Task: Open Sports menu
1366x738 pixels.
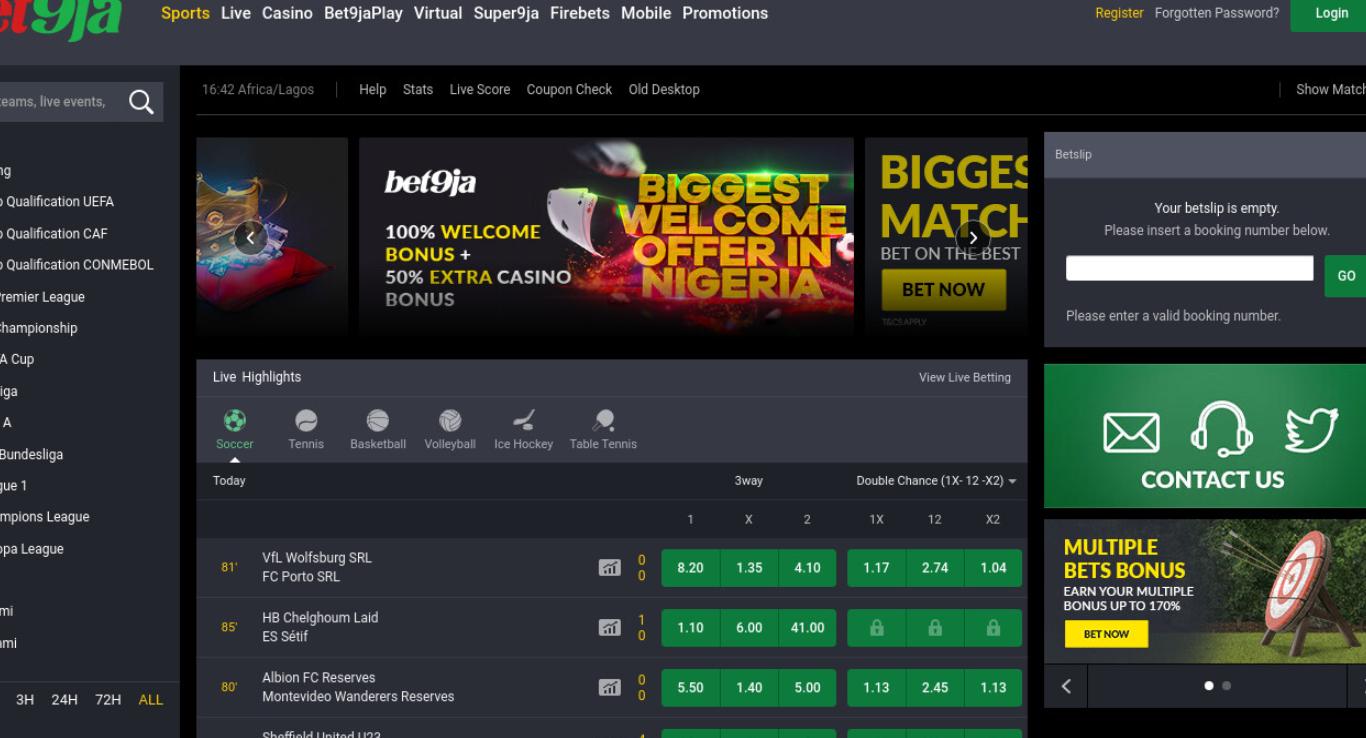Action: pos(185,13)
